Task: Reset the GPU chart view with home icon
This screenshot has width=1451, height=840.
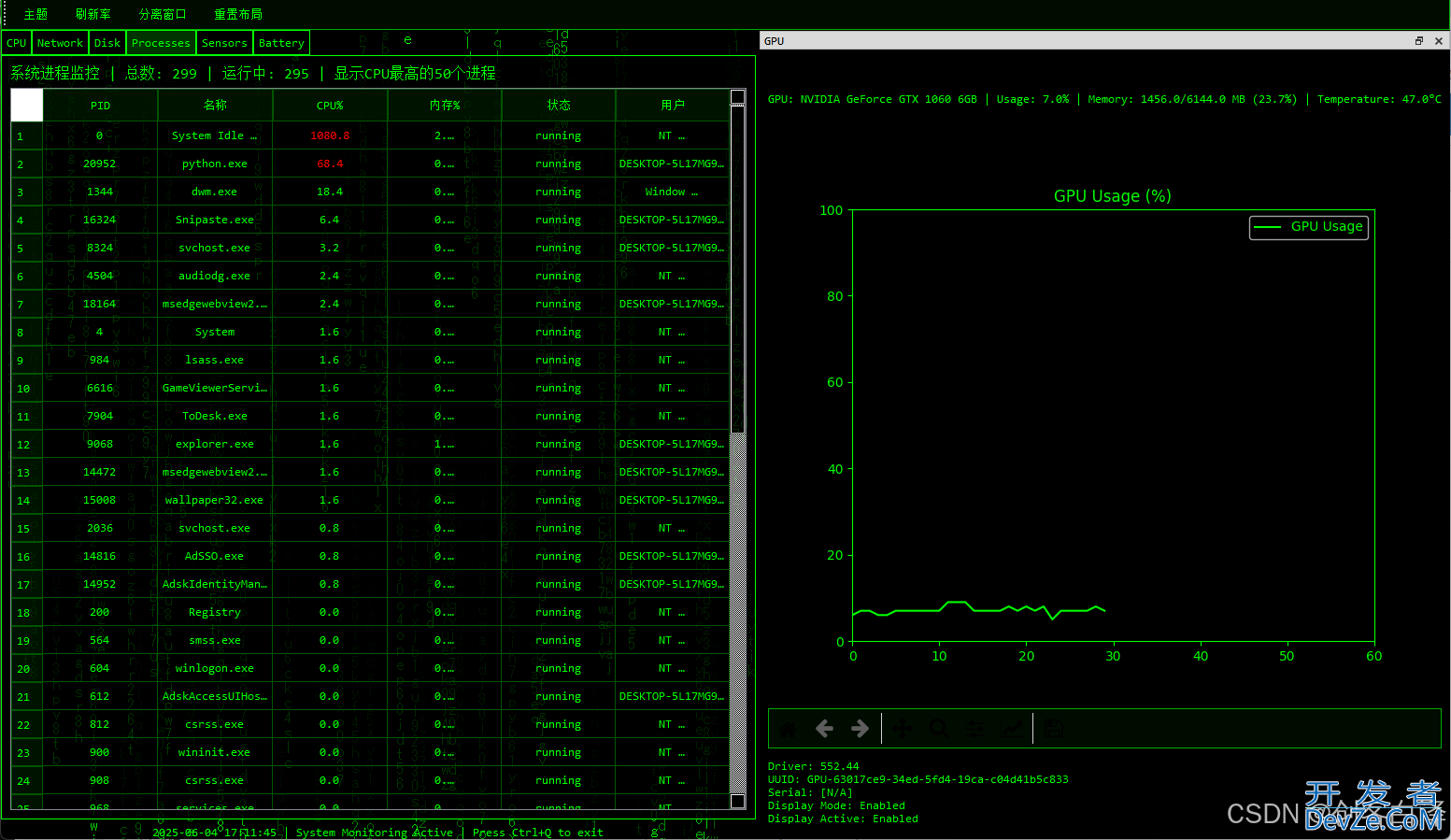Action: pos(788,729)
